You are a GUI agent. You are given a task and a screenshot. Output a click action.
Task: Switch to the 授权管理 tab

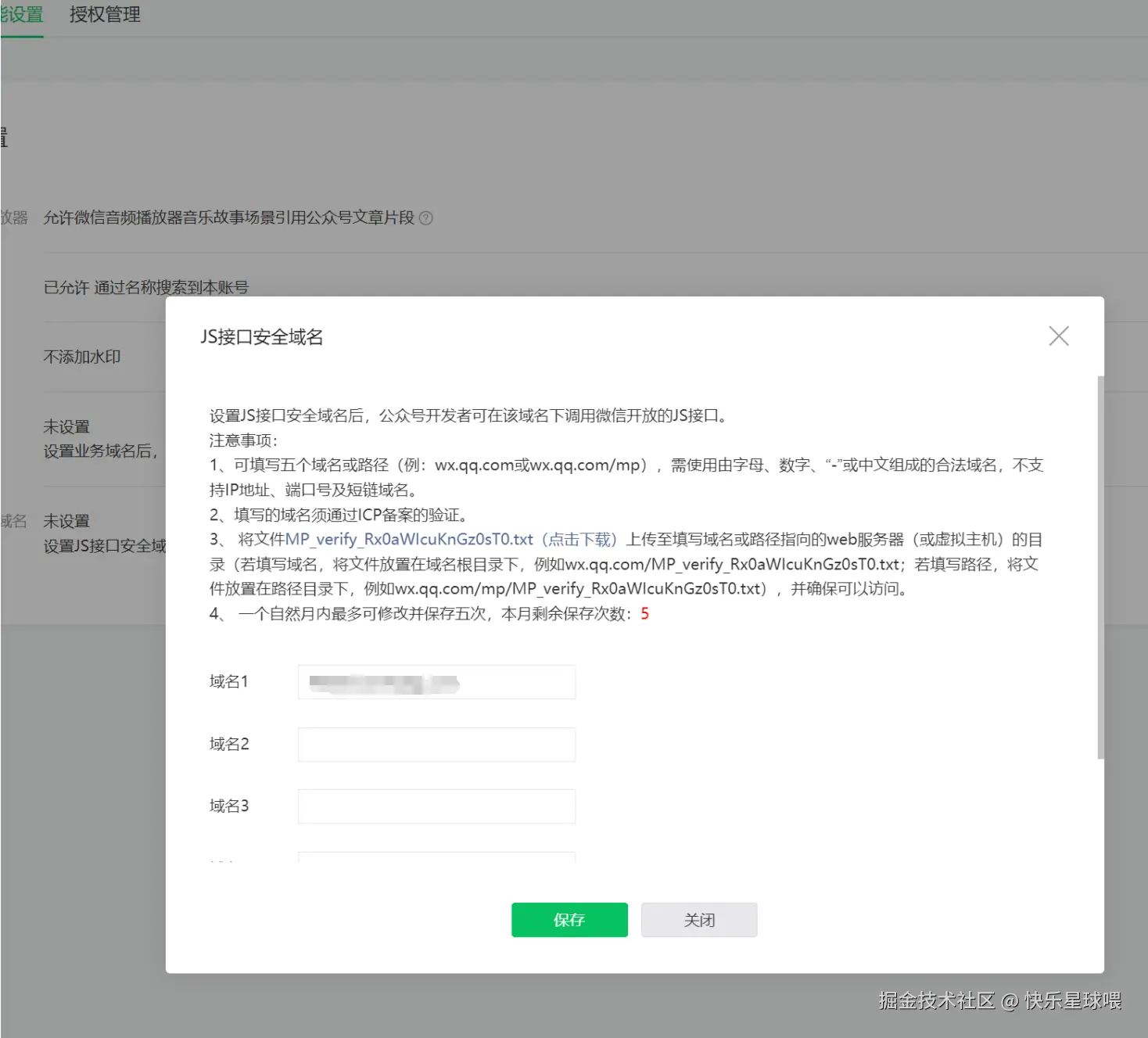104,14
